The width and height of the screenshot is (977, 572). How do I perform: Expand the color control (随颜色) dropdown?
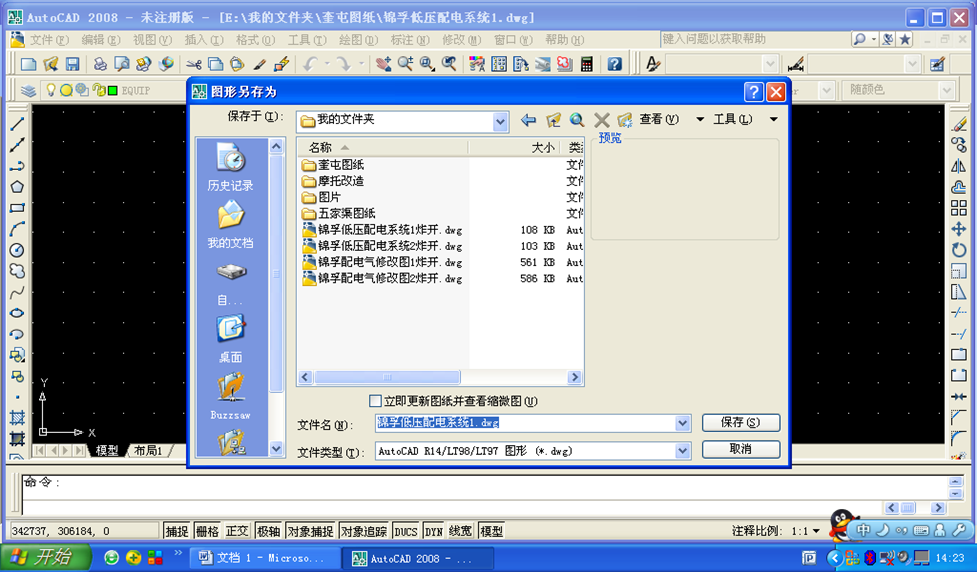(947, 90)
